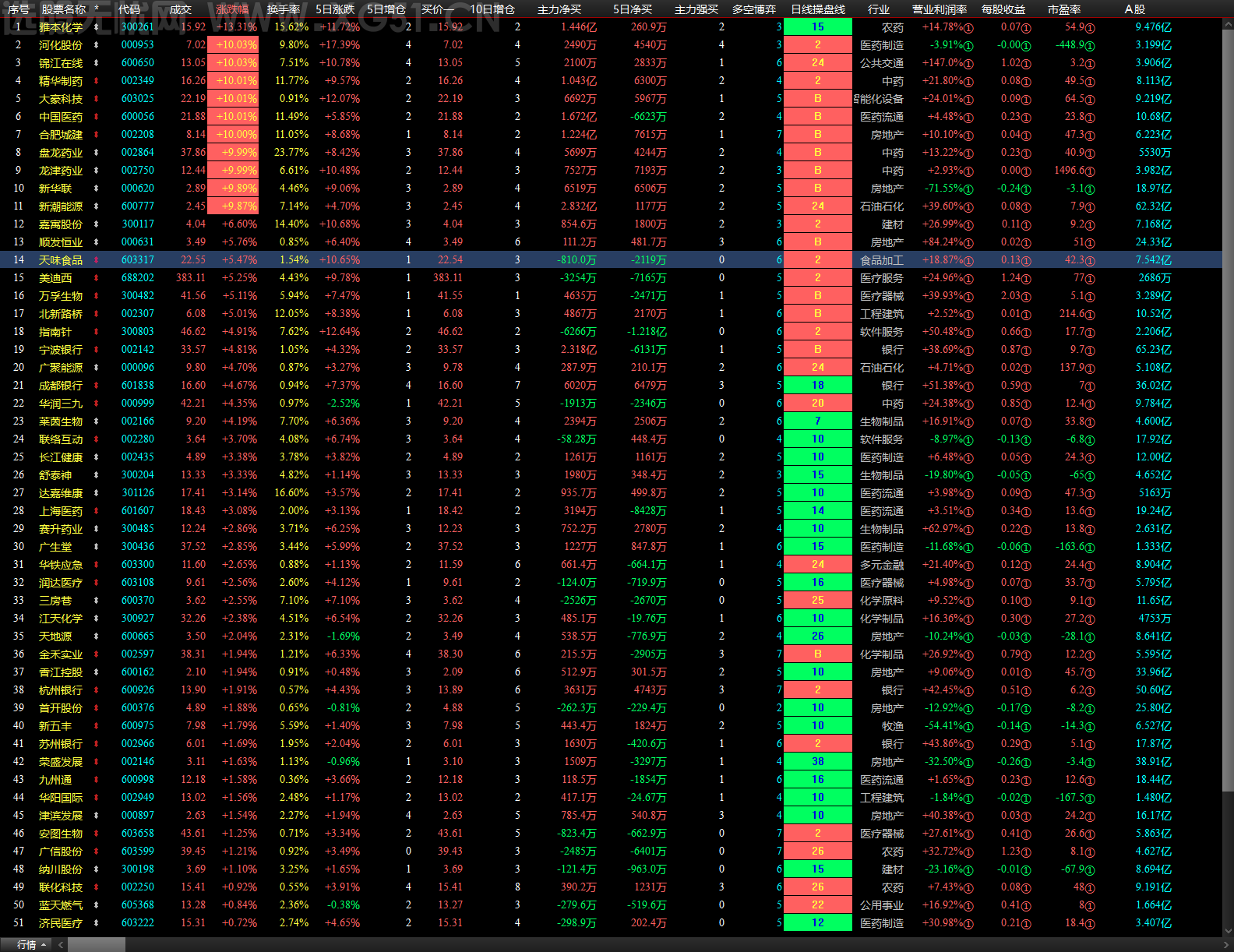Click the 食品加工 industry cell
The width and height of the screenshot is (1234, 952).
pyautogui.click(x=882, y=260)
